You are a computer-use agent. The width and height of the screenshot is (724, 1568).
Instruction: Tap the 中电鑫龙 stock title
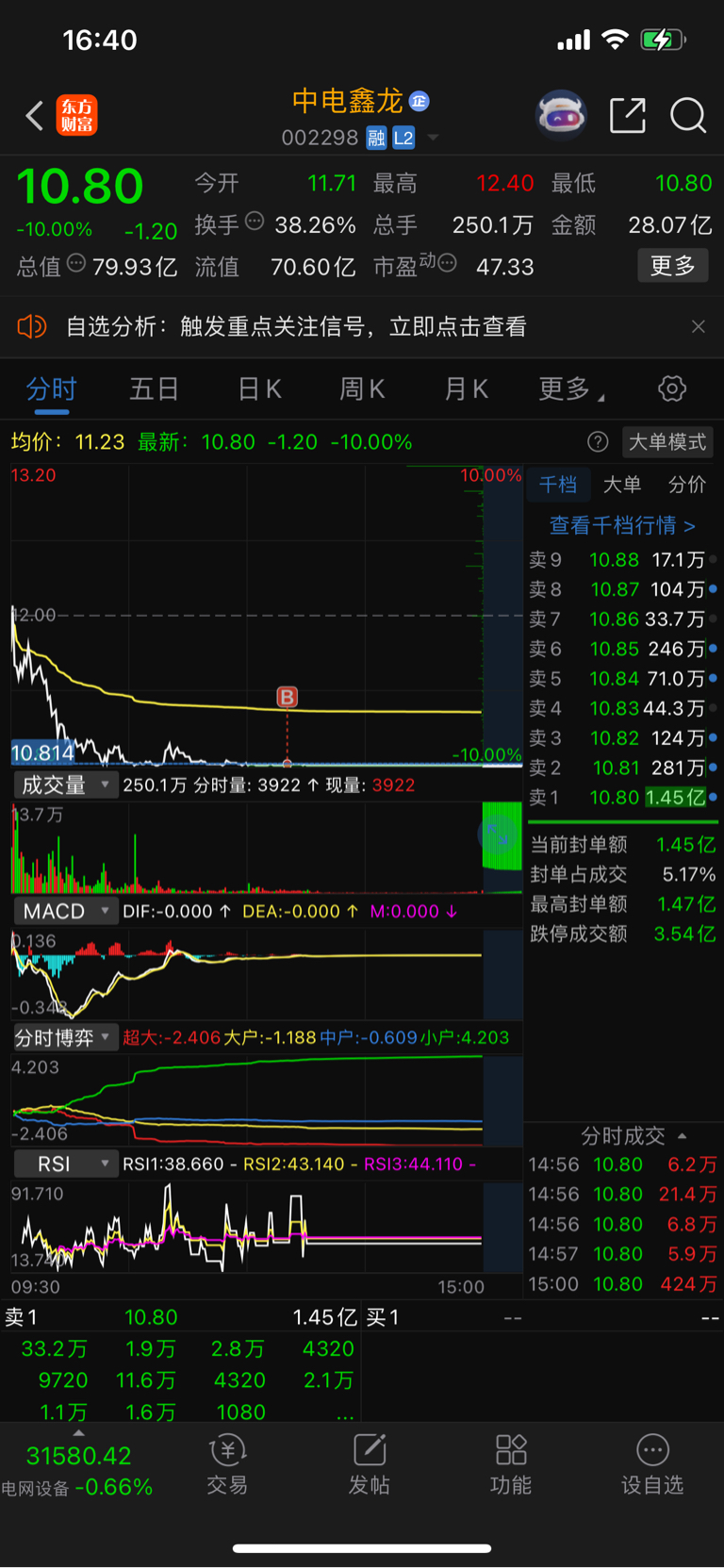[348, 101]
